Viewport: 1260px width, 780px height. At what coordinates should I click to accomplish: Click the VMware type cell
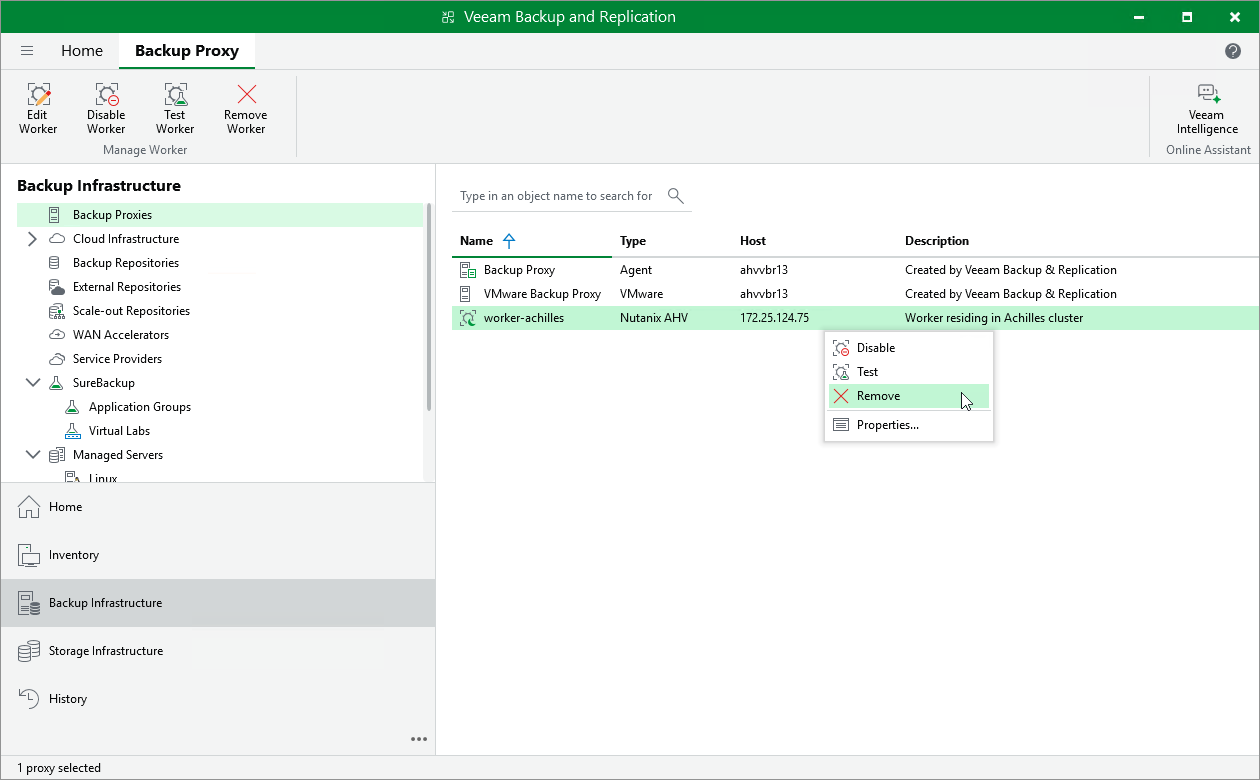(641, 294)
